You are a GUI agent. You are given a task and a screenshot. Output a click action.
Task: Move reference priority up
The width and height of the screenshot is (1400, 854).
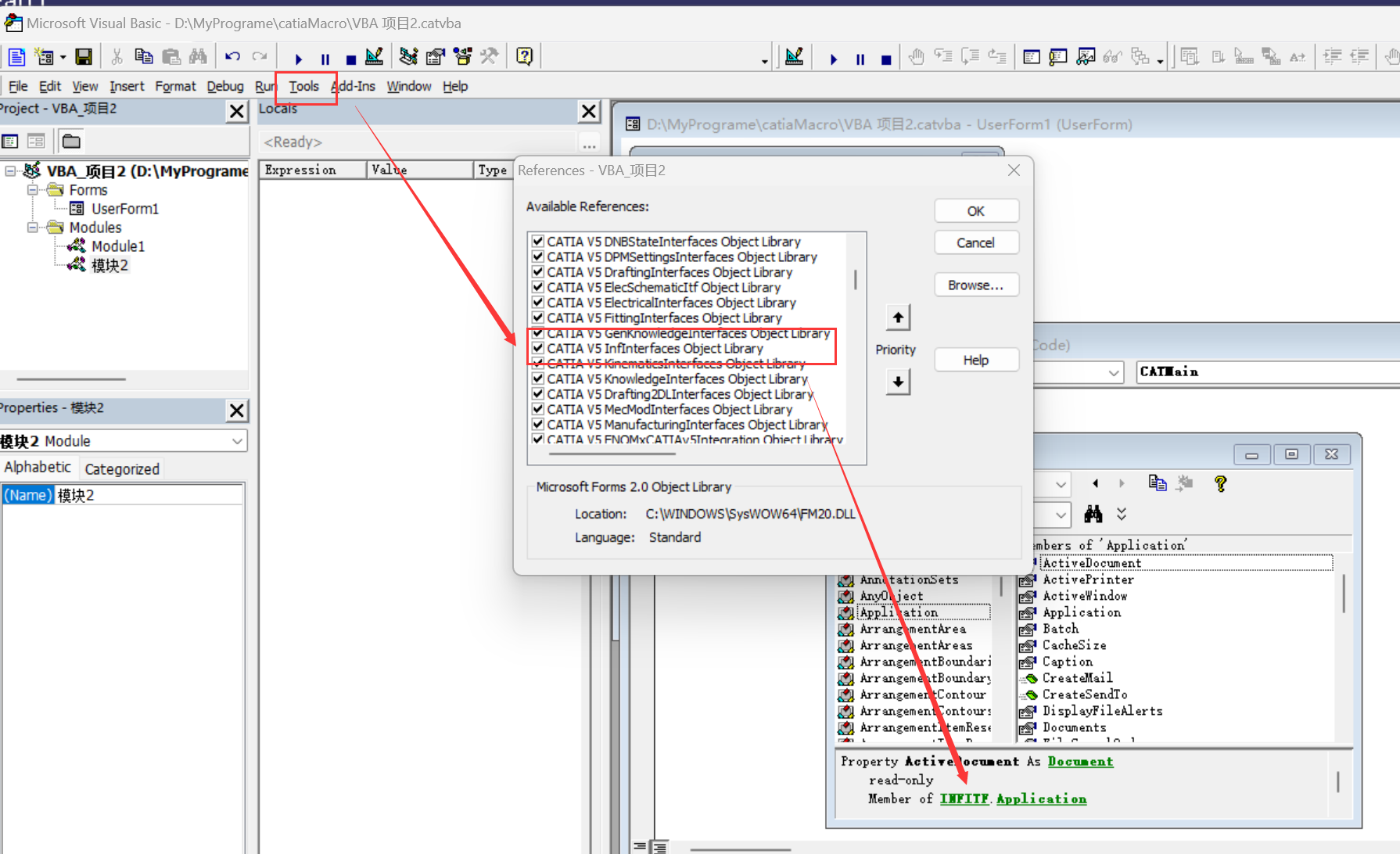click(x=898, y=318)
